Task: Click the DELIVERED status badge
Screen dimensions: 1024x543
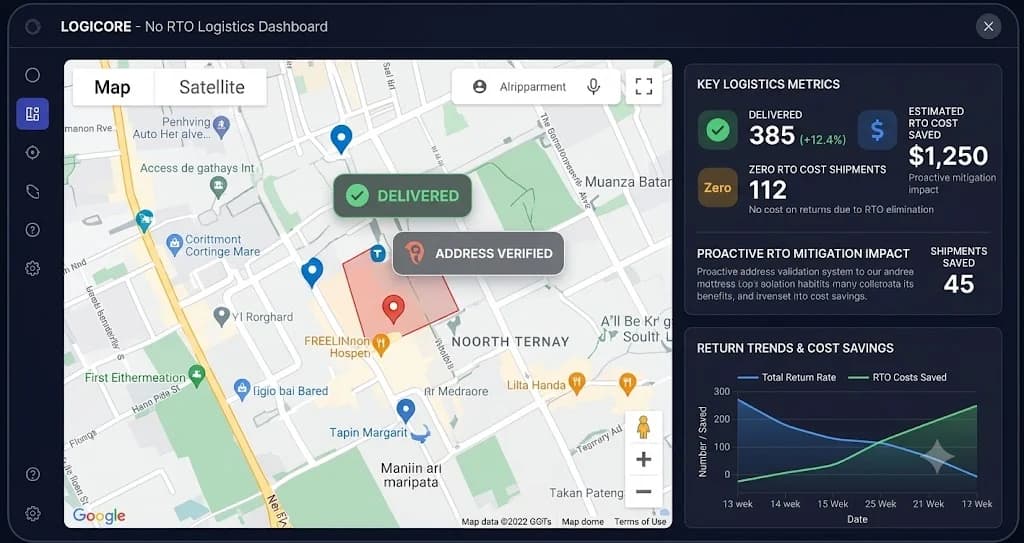Action: tap(402, 195)
